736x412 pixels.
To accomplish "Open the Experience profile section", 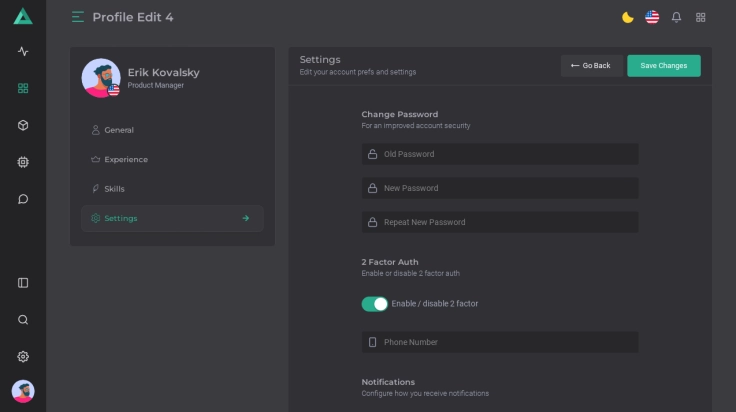I will 125,159.
